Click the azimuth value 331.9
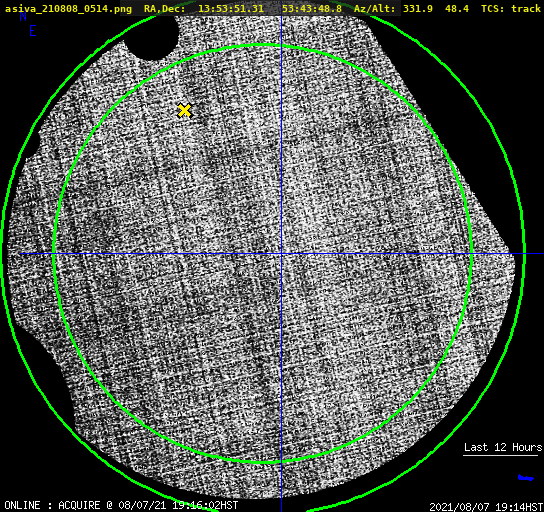 (x=418, y=8)
